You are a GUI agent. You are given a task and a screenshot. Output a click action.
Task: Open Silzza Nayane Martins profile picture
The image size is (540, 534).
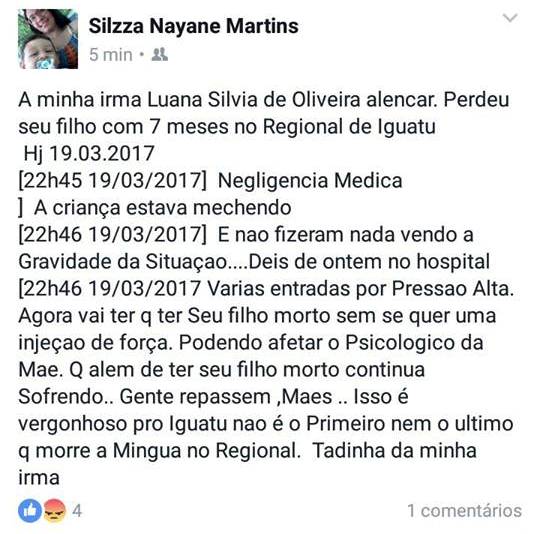[x=48, y=39]
